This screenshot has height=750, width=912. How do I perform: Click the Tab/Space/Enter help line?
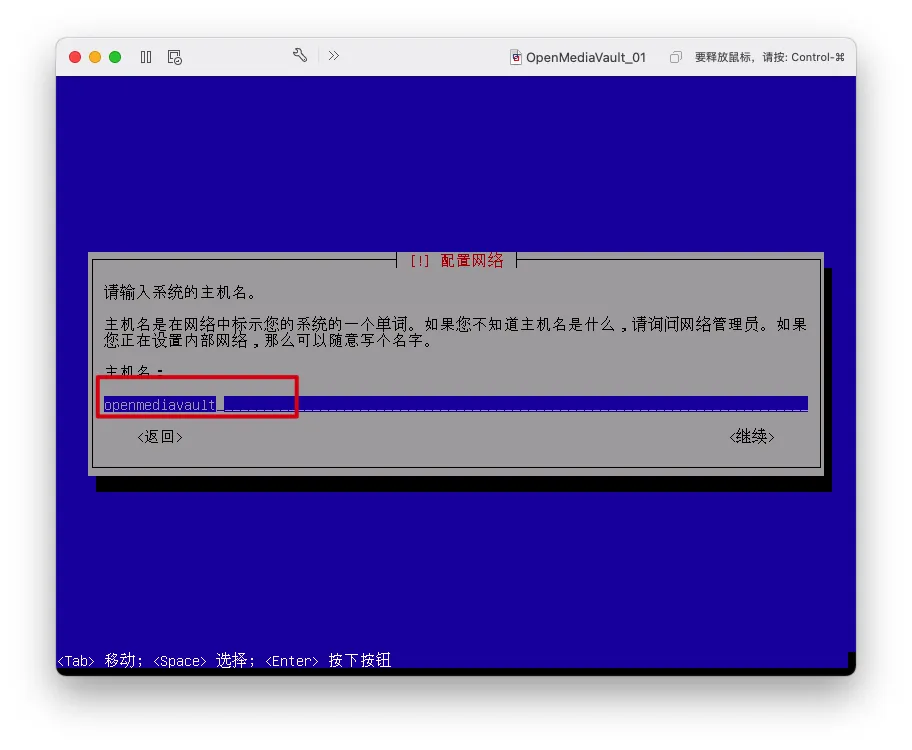224,660
